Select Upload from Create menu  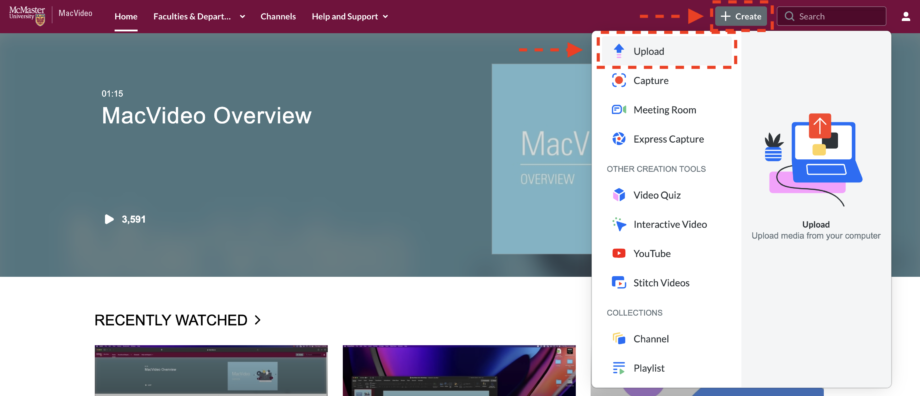[x=666, y=51]
